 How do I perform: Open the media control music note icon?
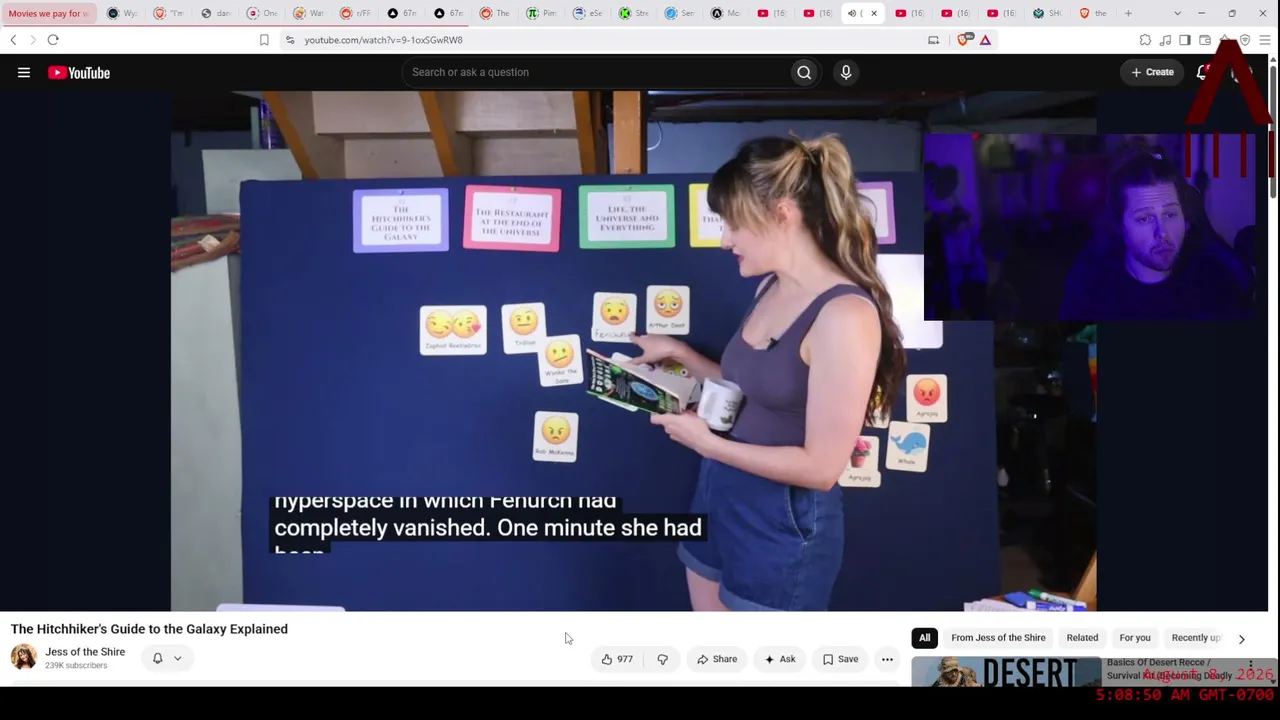click(1165, 40)
